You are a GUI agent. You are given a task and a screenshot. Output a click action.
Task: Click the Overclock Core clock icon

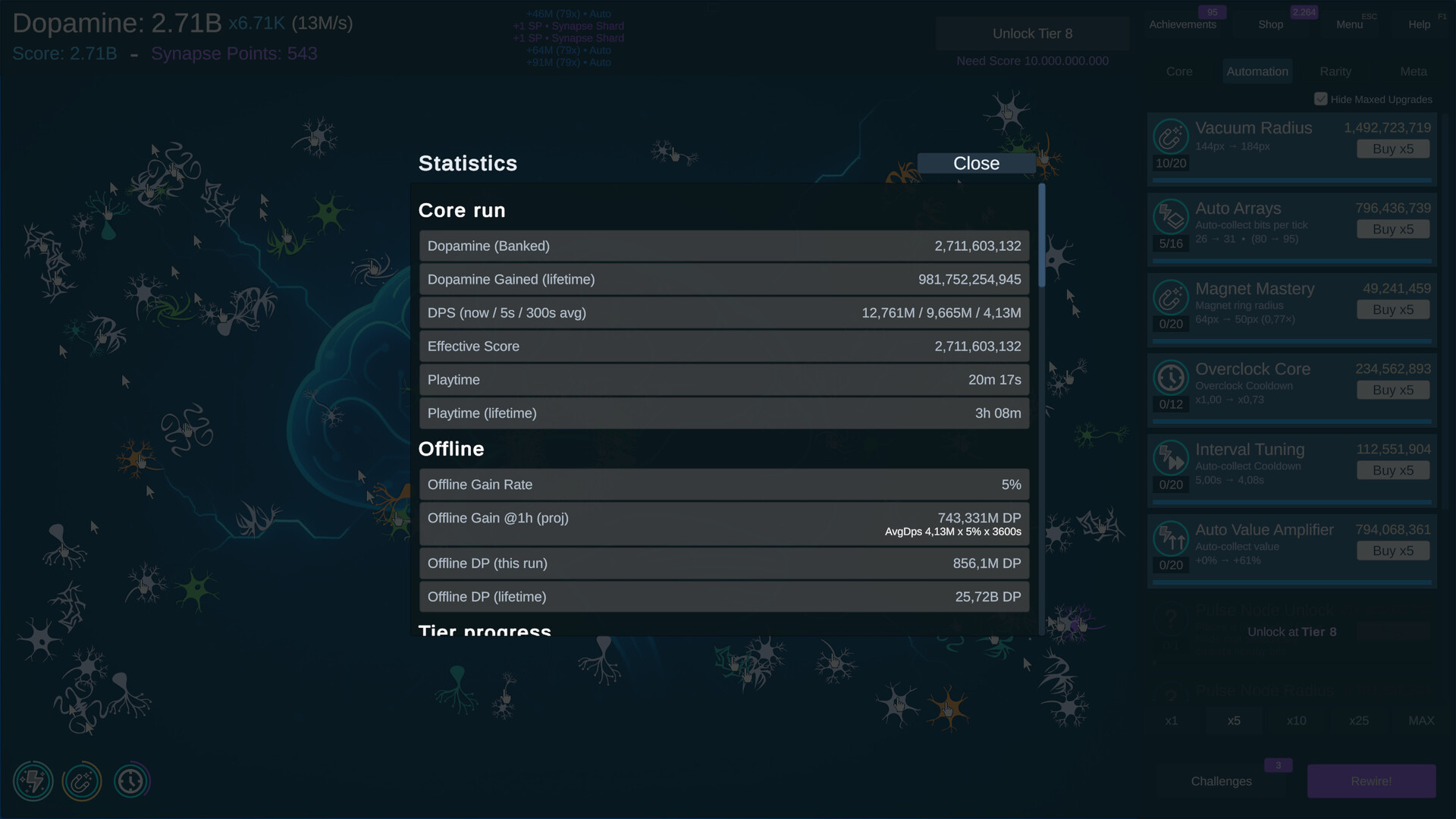click(x=1170, y=378)
